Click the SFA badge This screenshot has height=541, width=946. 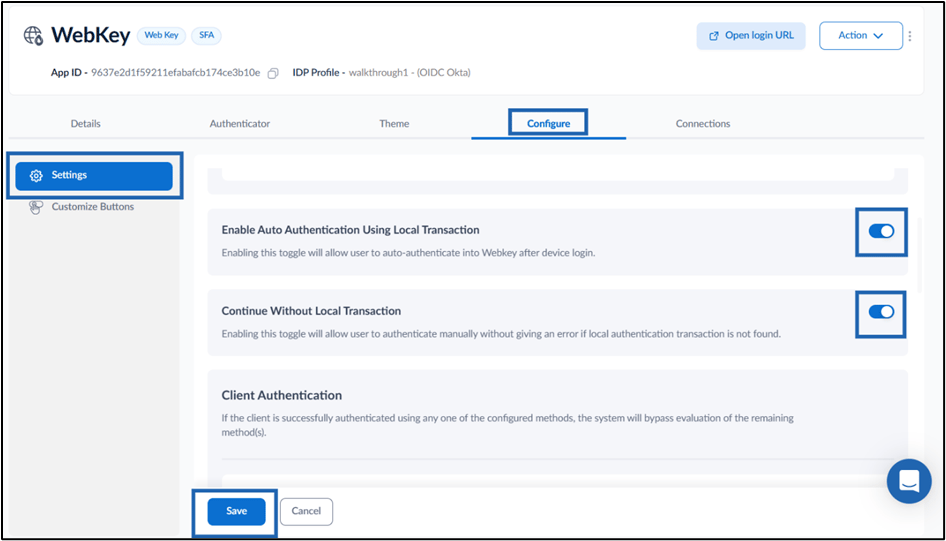coord(206,36)
